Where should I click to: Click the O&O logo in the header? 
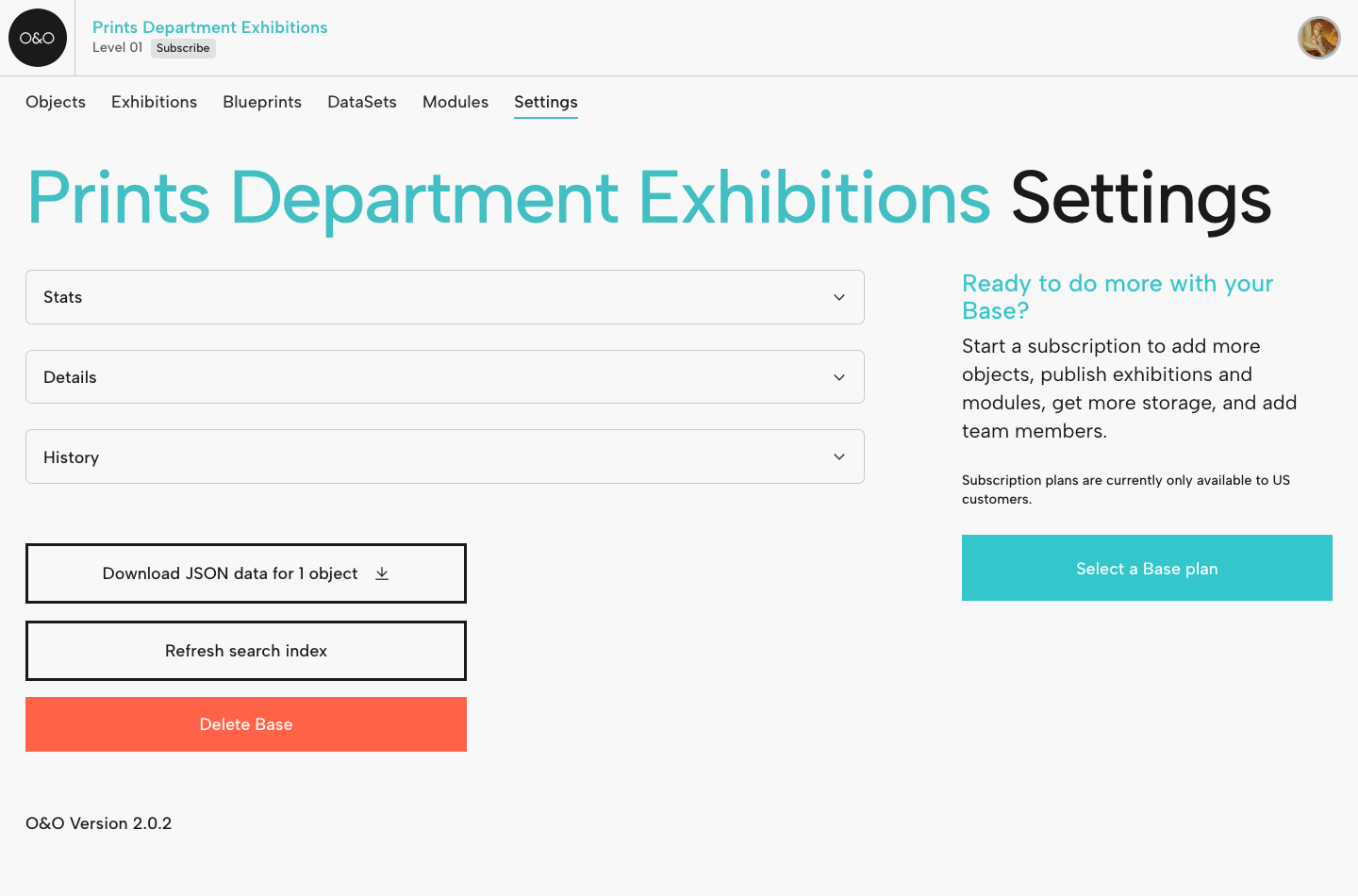[x=38, y=38]
